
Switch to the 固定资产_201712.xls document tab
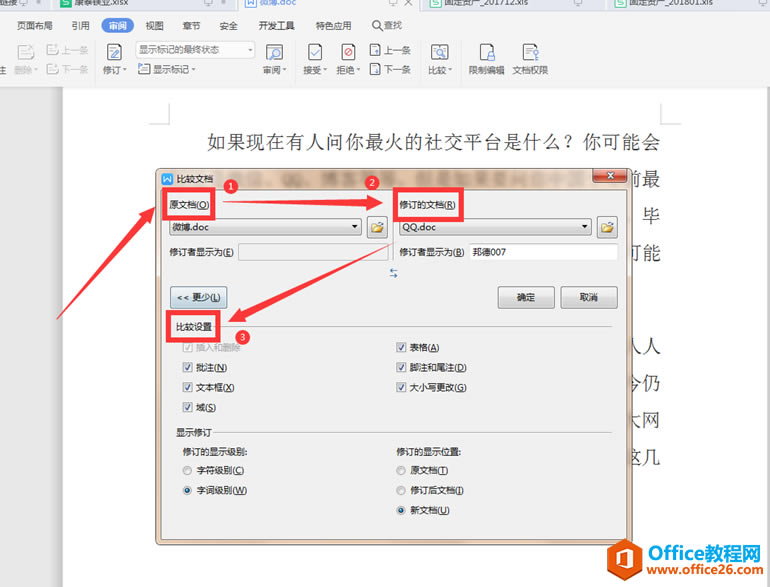(x=511, y=4)
